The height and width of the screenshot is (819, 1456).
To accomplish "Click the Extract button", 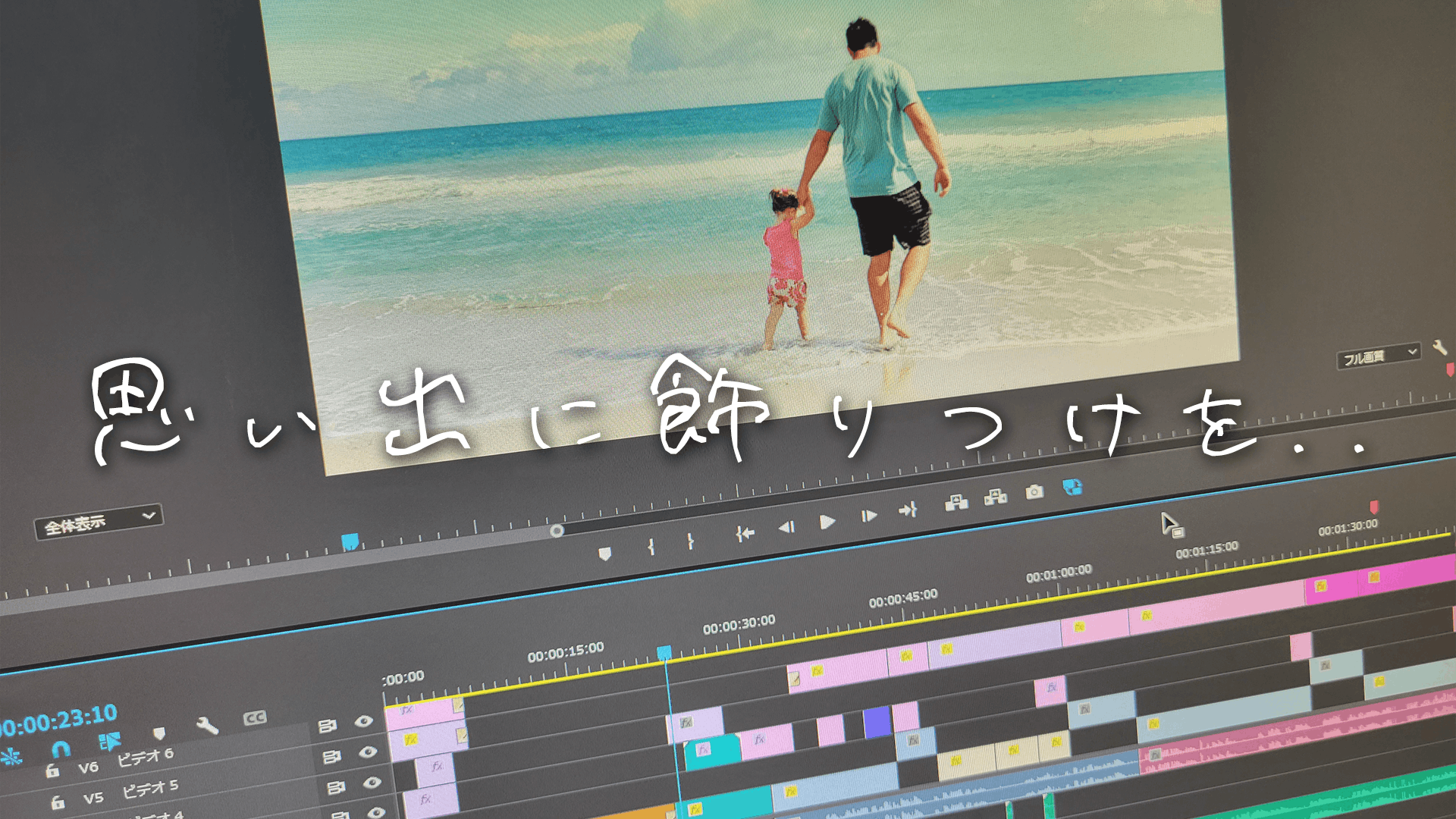I will point(995,497).
